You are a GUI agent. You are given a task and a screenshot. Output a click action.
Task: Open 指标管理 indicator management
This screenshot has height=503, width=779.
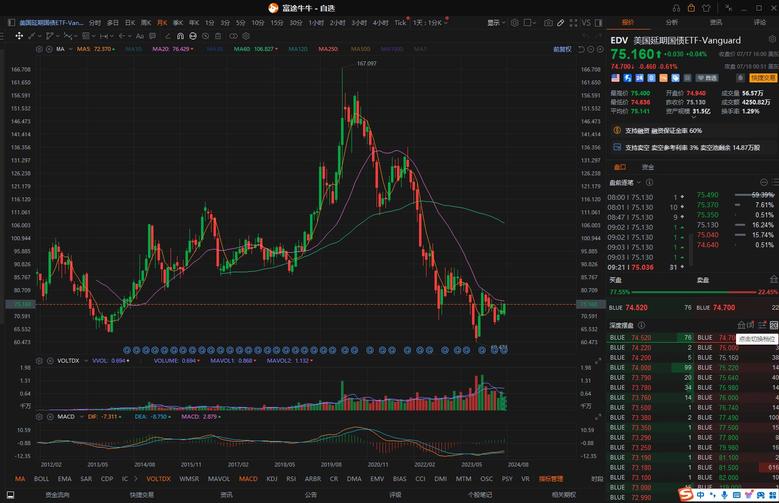pos(551,479)
